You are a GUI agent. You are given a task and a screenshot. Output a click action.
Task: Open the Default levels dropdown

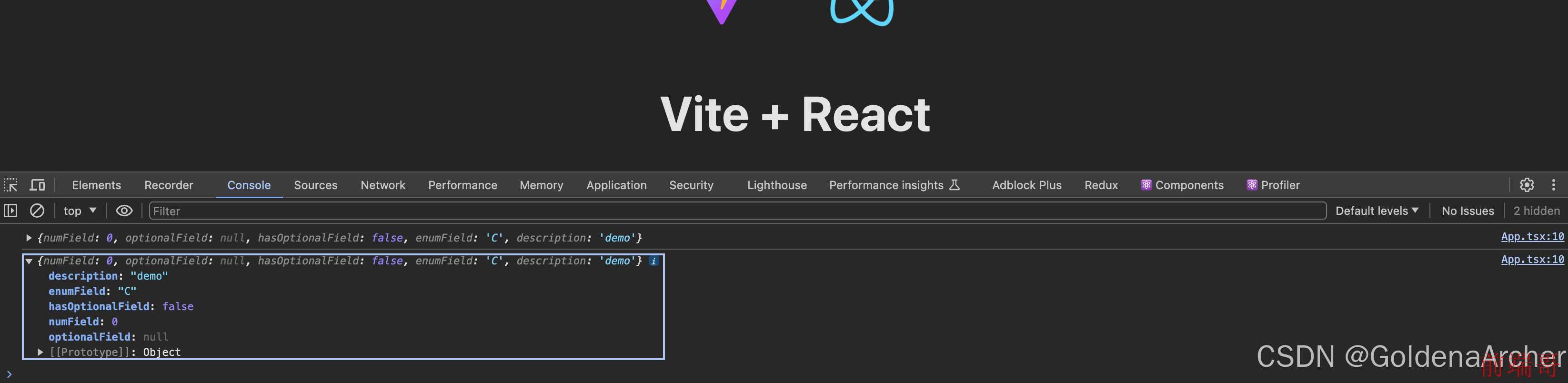pyautogui.click(x=1377, y=211)
